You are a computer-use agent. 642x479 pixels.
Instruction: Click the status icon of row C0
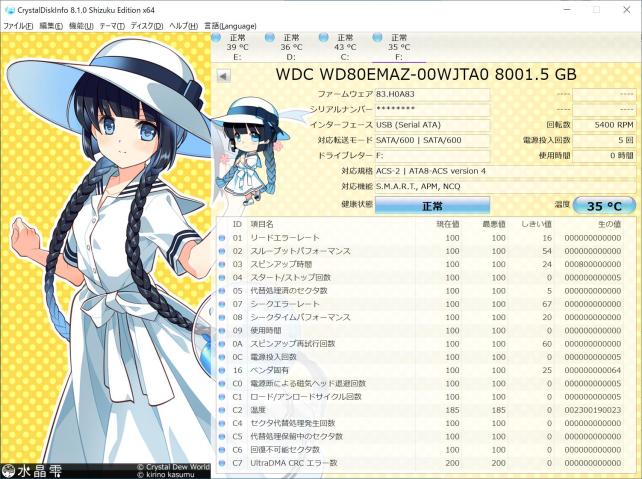(x=222, y=384)
